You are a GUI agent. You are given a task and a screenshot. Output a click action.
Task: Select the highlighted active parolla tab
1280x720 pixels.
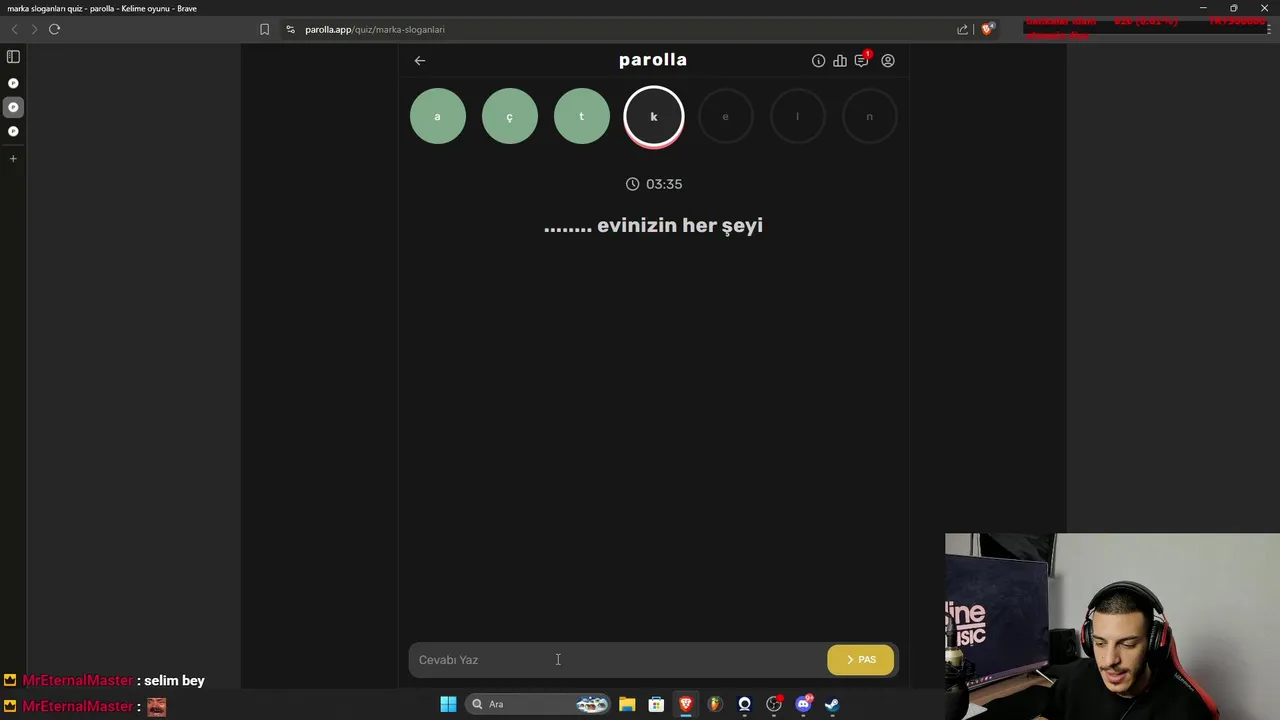(x=13, y=107)
